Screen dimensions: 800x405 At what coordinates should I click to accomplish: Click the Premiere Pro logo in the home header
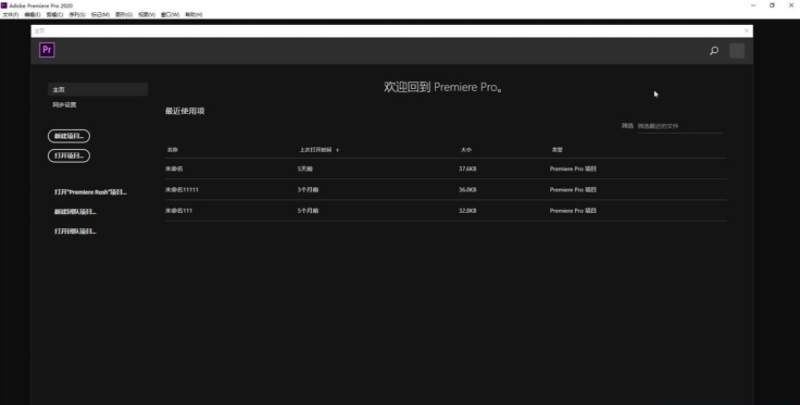coord(46,50)
